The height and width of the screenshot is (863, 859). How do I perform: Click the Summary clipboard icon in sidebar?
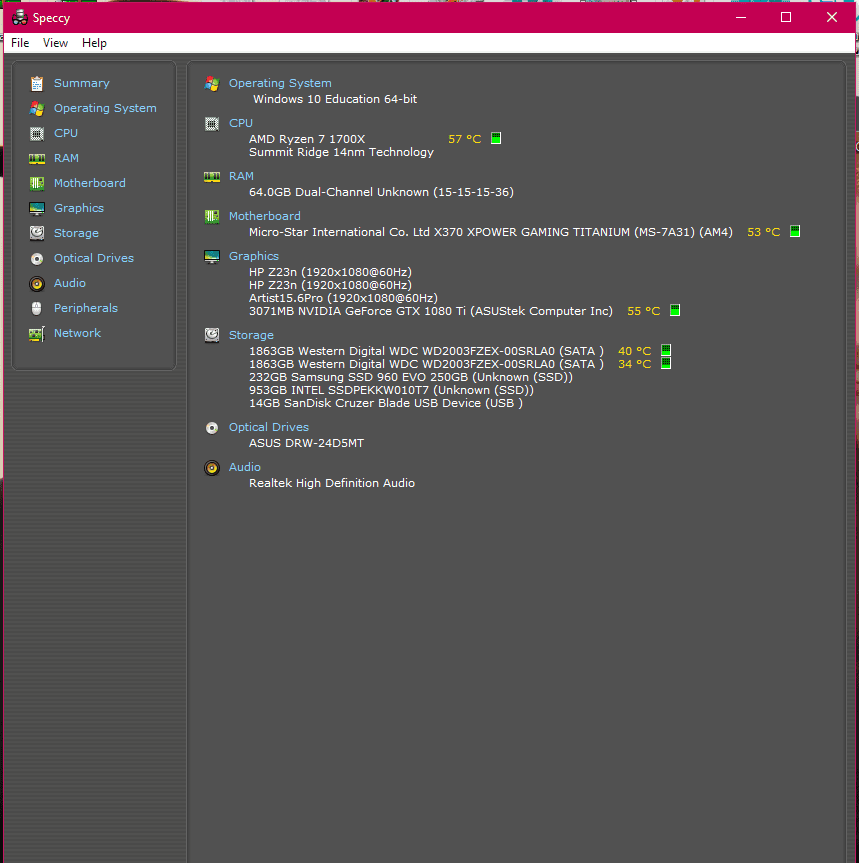37,83
